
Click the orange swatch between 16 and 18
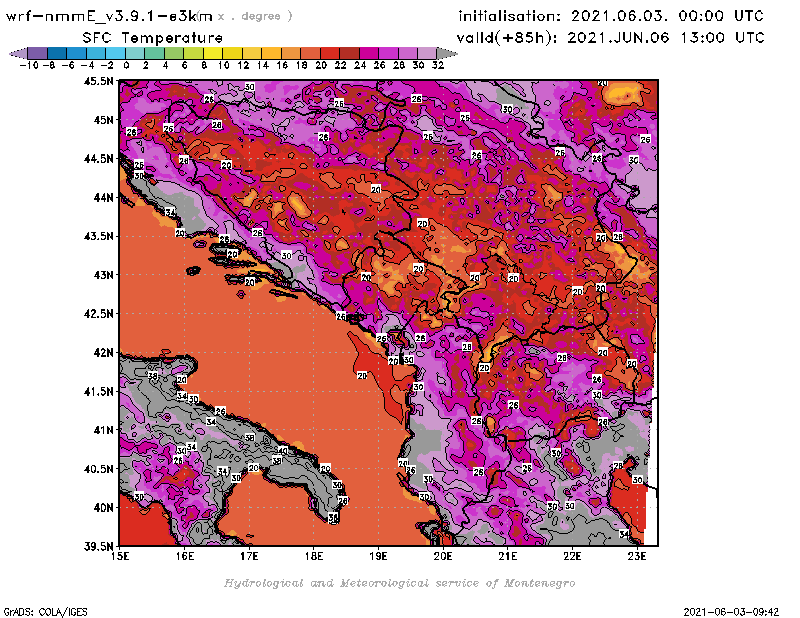tap(291, 53)
